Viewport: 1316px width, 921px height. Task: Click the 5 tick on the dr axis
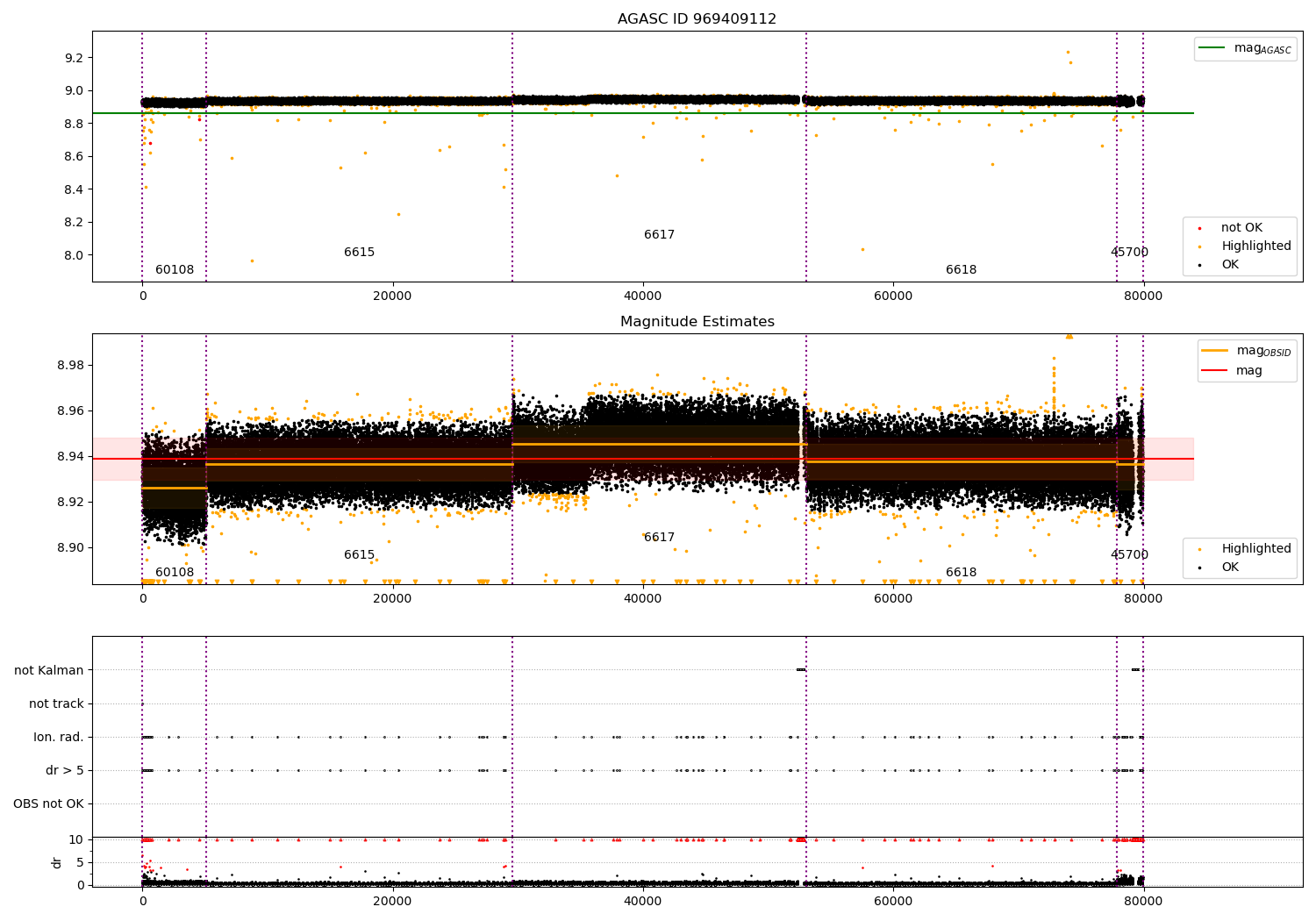click(x=80, y=862)
